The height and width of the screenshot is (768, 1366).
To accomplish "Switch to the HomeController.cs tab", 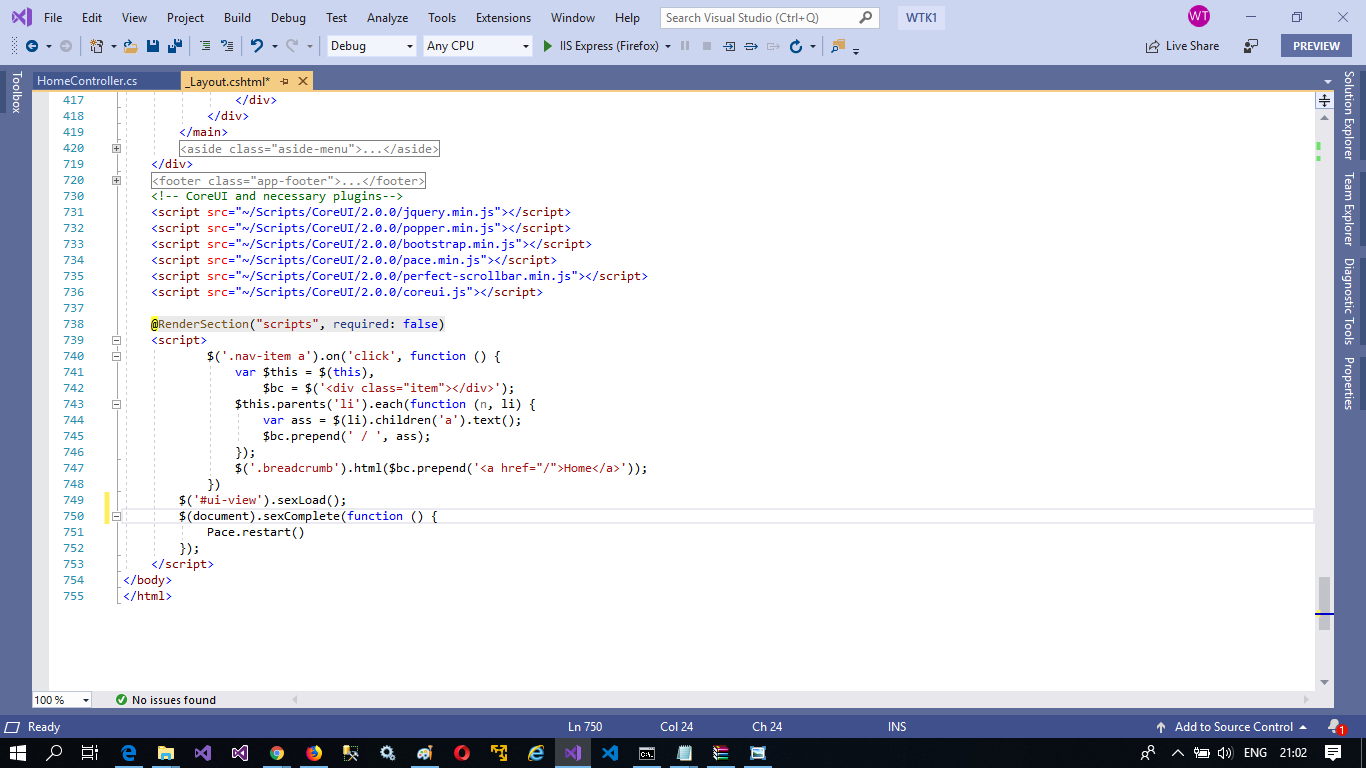I will pos(87,81).
